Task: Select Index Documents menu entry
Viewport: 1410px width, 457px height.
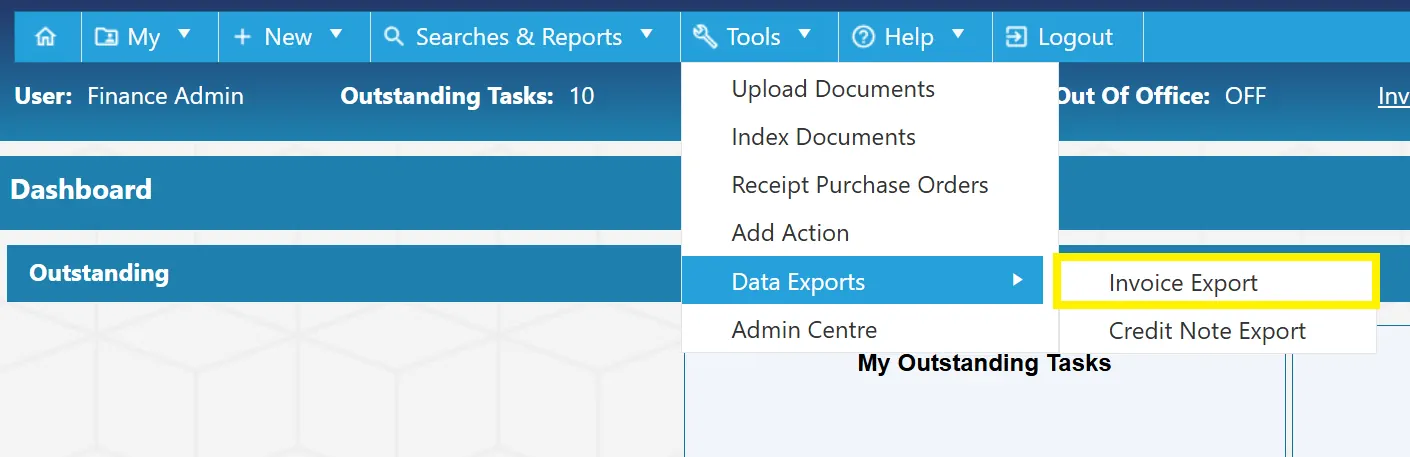Action: tap(870, 137)
